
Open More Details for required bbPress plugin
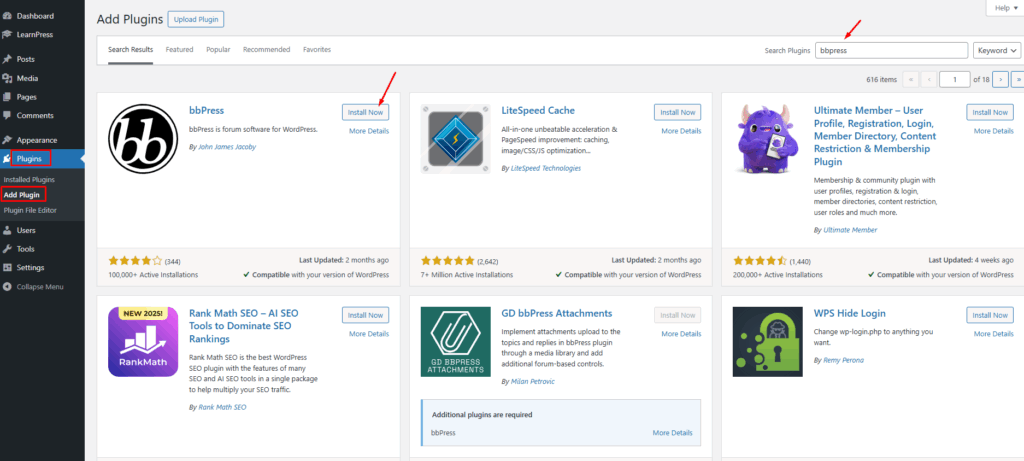click(673, 433)
